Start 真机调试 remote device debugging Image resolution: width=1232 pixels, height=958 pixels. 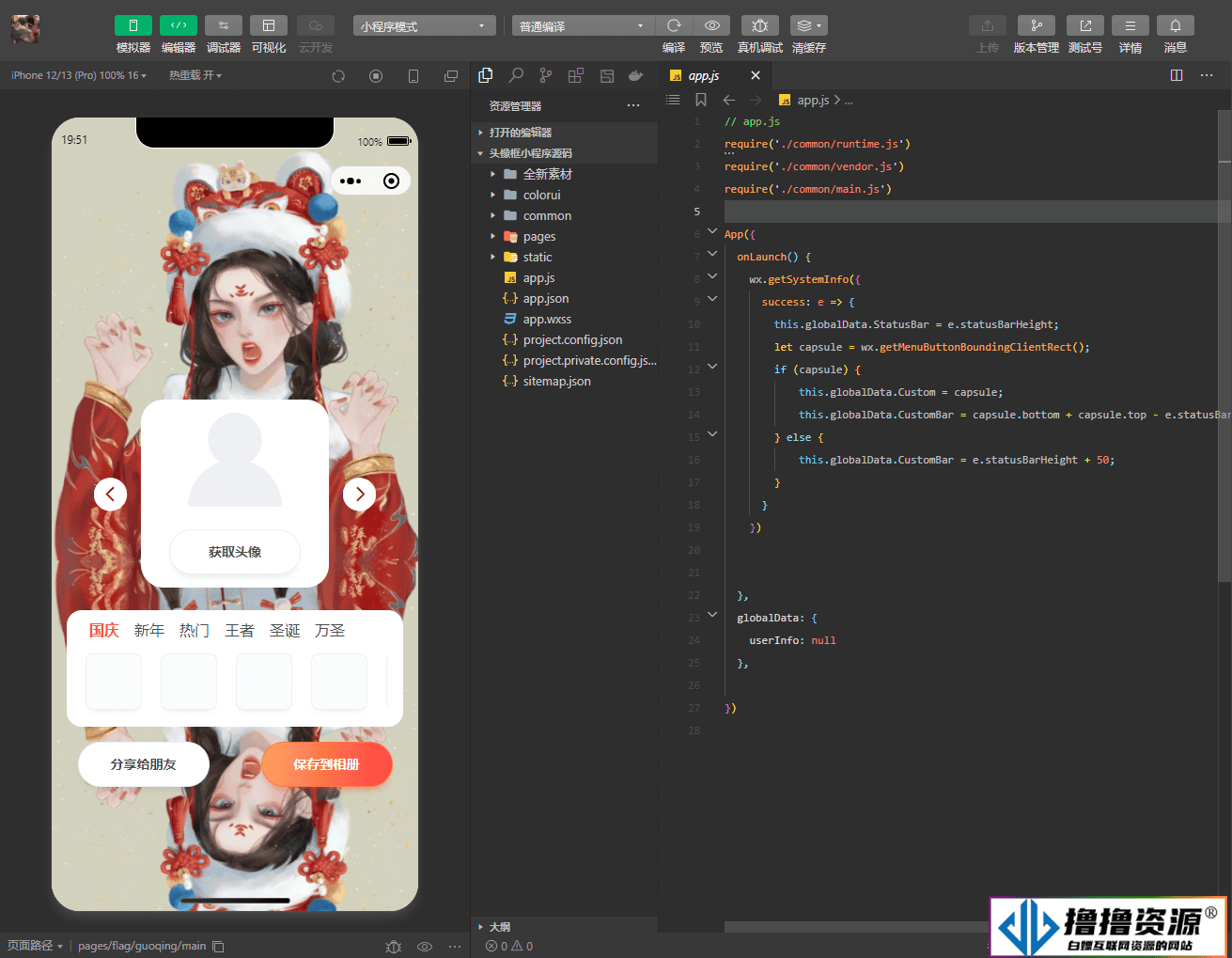coord(760,25)
